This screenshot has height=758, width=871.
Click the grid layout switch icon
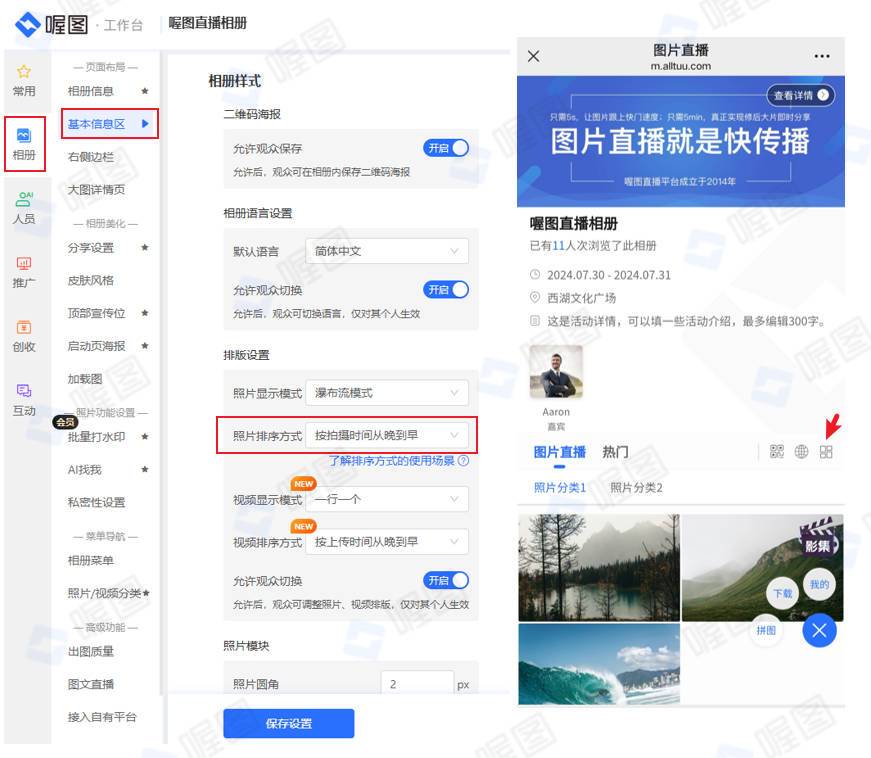[826, 451]
